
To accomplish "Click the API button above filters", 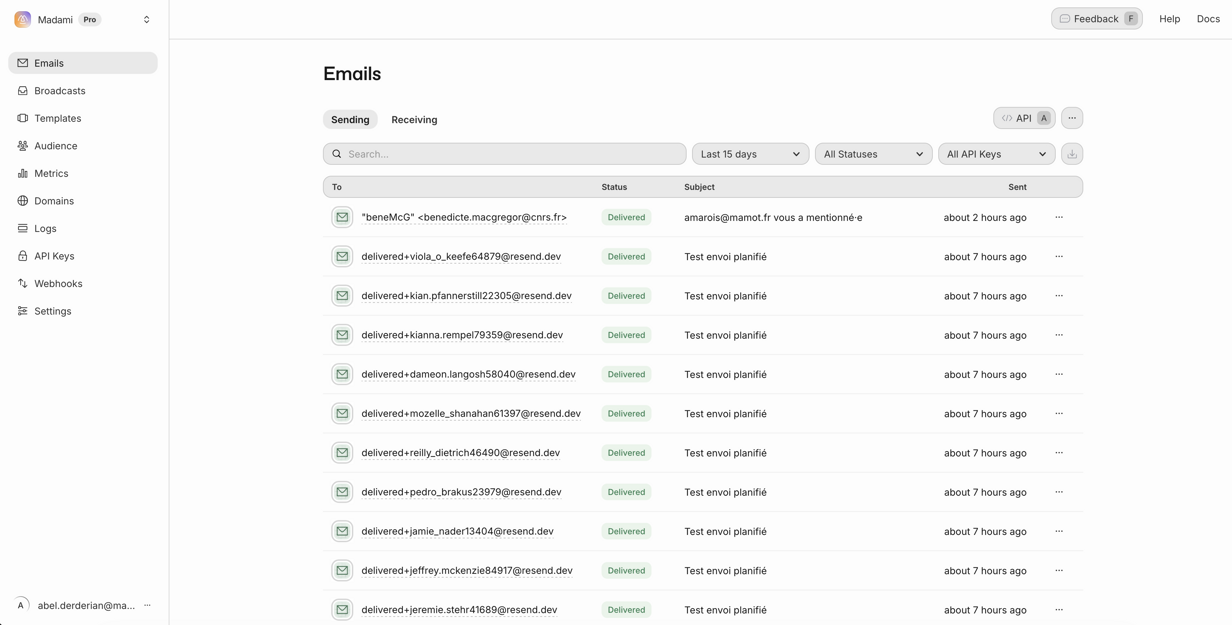I will click(1024, 118).
